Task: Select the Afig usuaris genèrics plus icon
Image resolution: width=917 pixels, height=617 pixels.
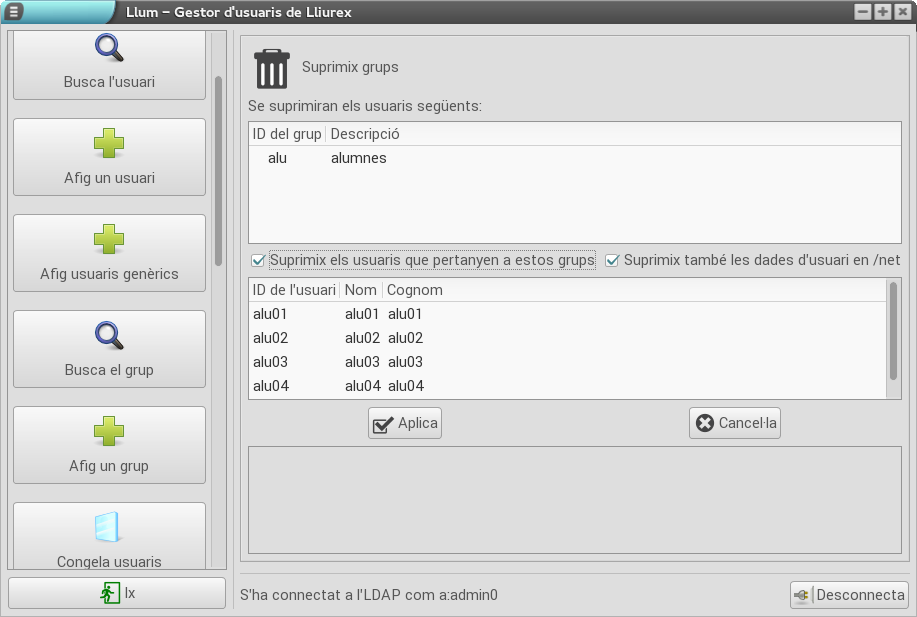Action: [x=109, y=240]
